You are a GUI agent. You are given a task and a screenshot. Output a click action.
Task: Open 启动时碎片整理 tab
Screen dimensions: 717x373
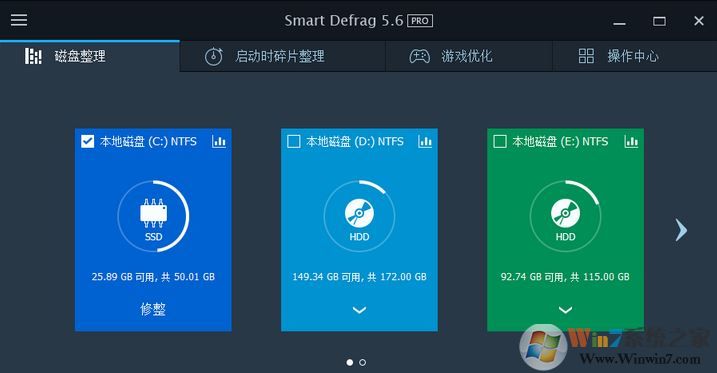tap(283, 56)
